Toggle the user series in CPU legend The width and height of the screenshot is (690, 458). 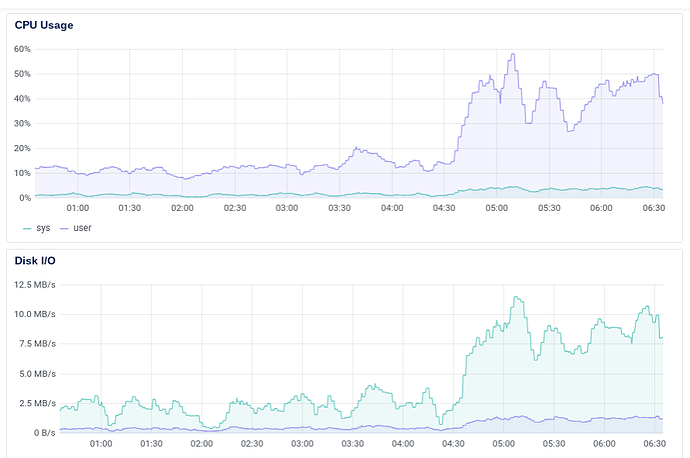(x=76, y=228)
